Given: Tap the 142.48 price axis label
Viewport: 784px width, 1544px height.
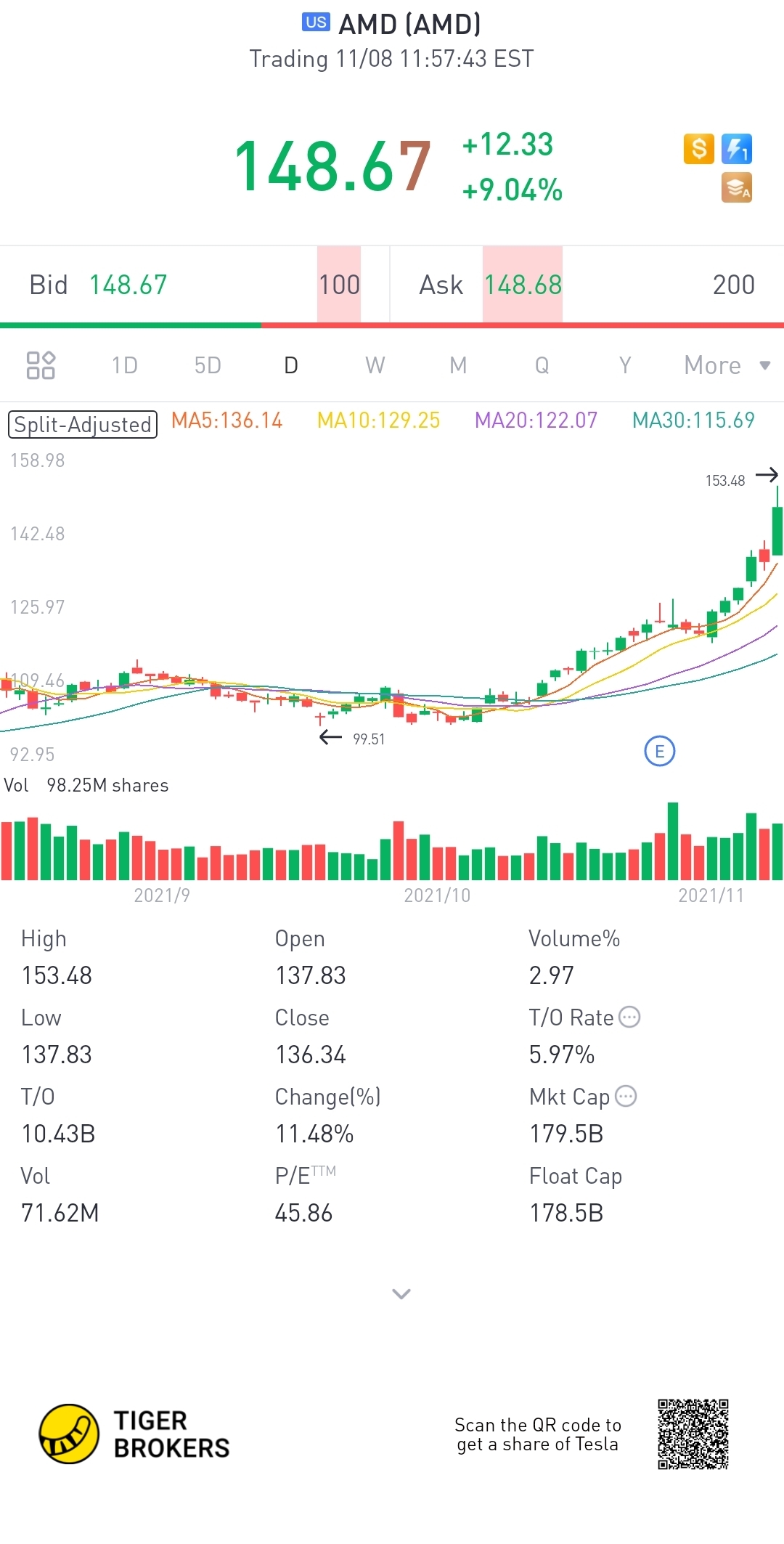Looking at the screenshot, I should (x=38, y=534).
